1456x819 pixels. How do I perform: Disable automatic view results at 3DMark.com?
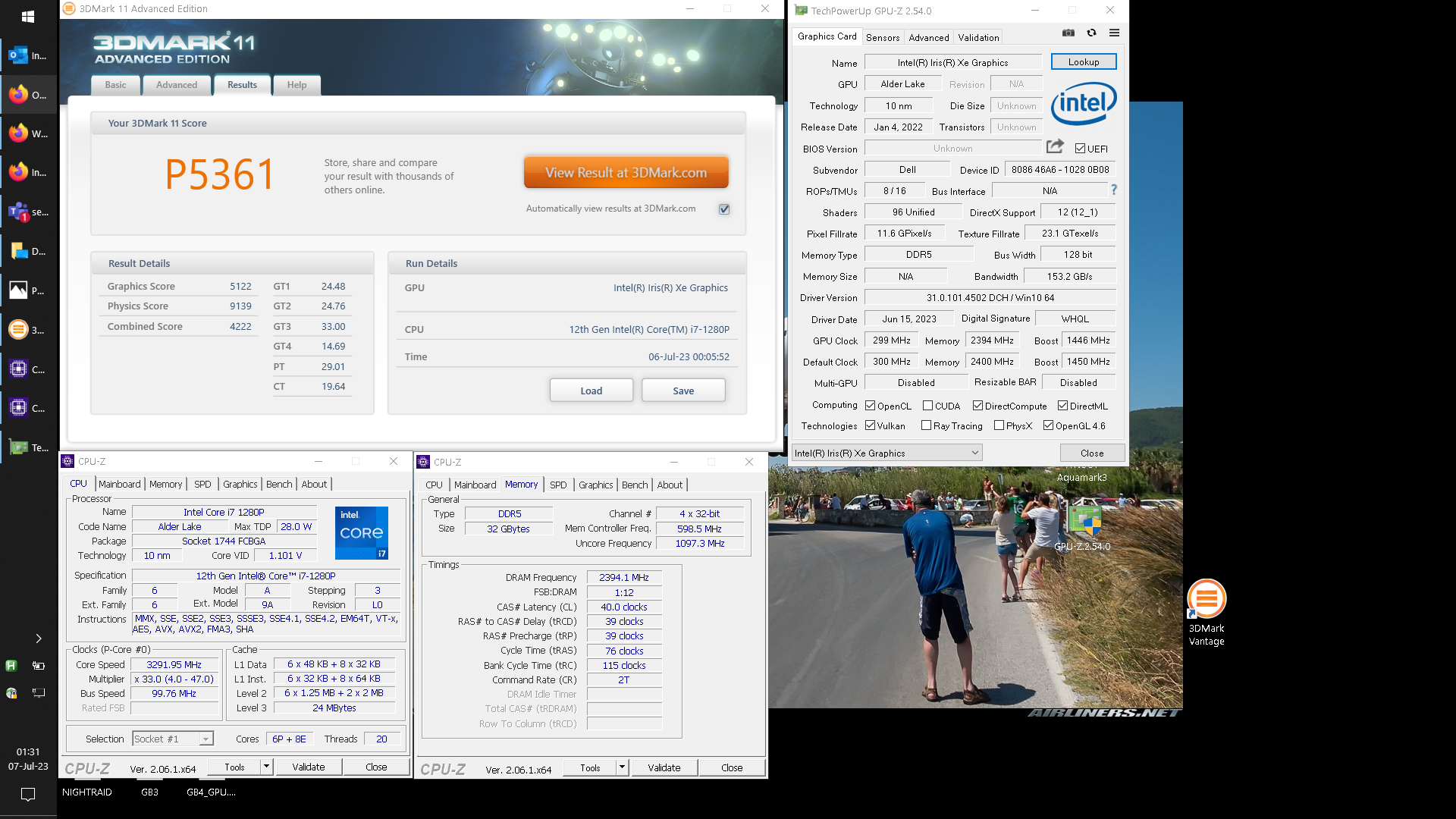[x=724, y=209]
